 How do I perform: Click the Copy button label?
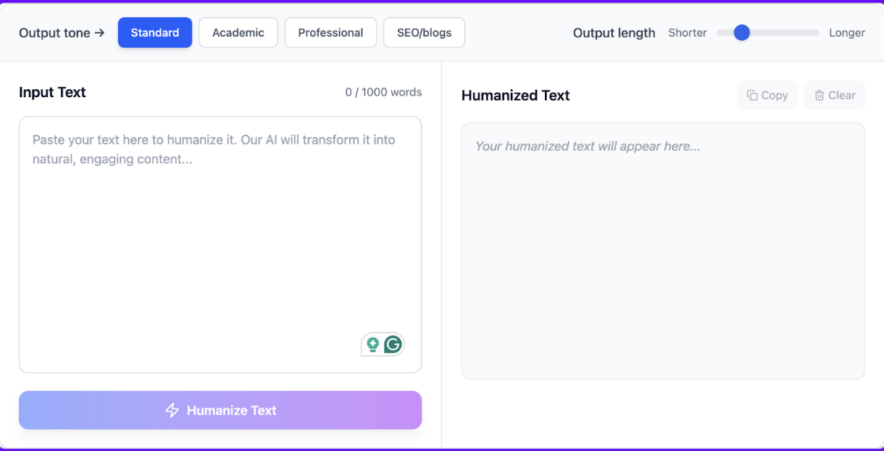[775, 95]
